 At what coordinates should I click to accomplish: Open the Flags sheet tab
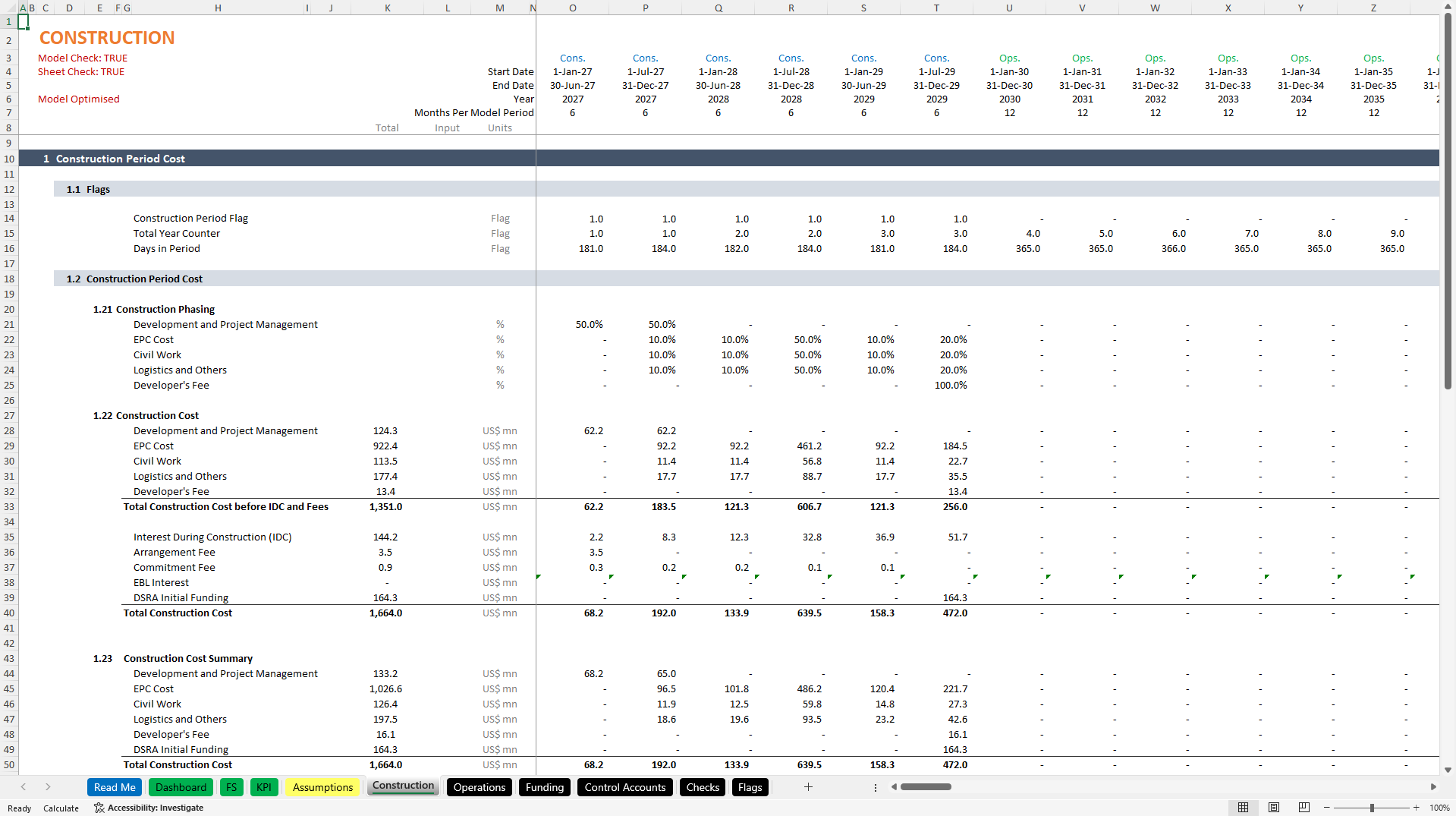click(x=750, y=787)
